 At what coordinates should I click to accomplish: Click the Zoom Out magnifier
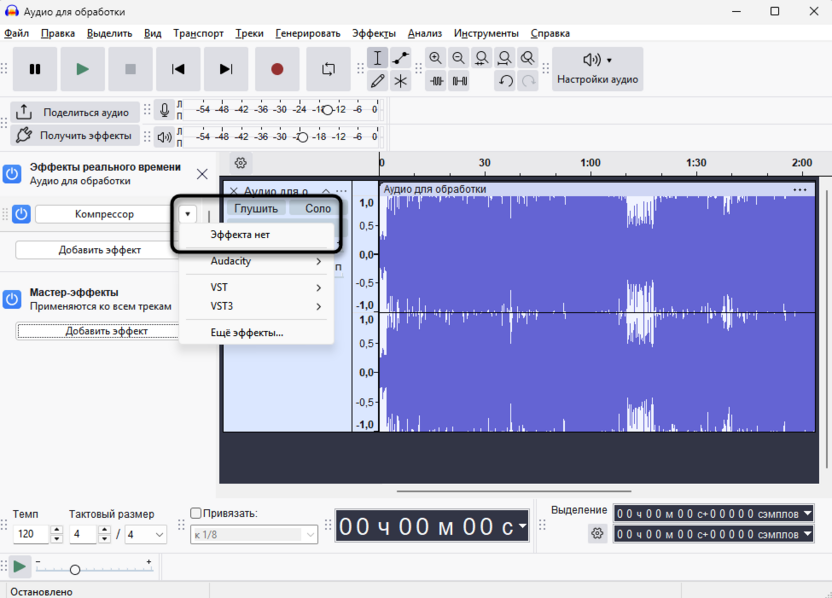(459, 58)
